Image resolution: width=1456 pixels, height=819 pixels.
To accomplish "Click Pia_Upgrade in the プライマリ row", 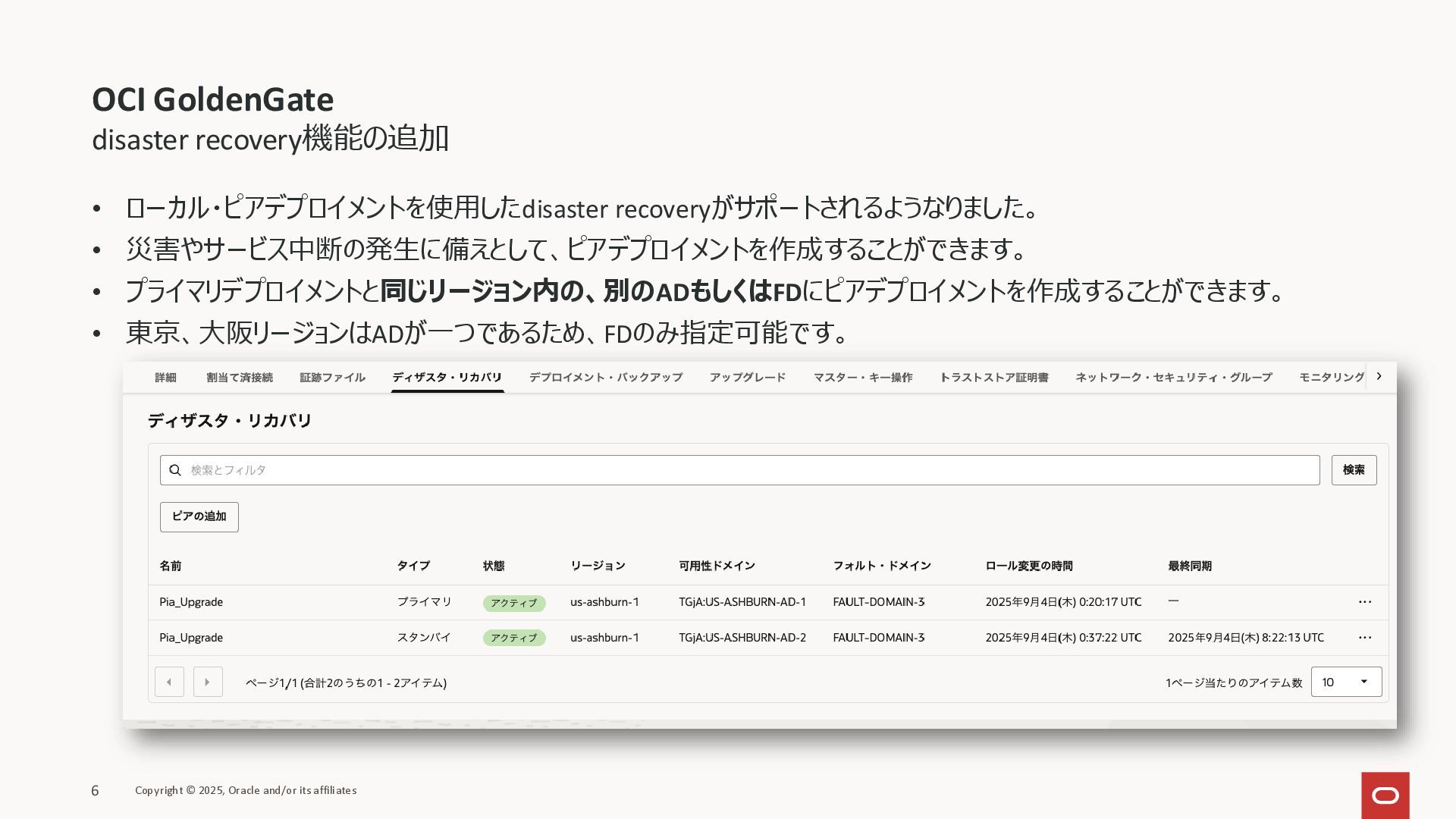I will click(x=191, y=602).
